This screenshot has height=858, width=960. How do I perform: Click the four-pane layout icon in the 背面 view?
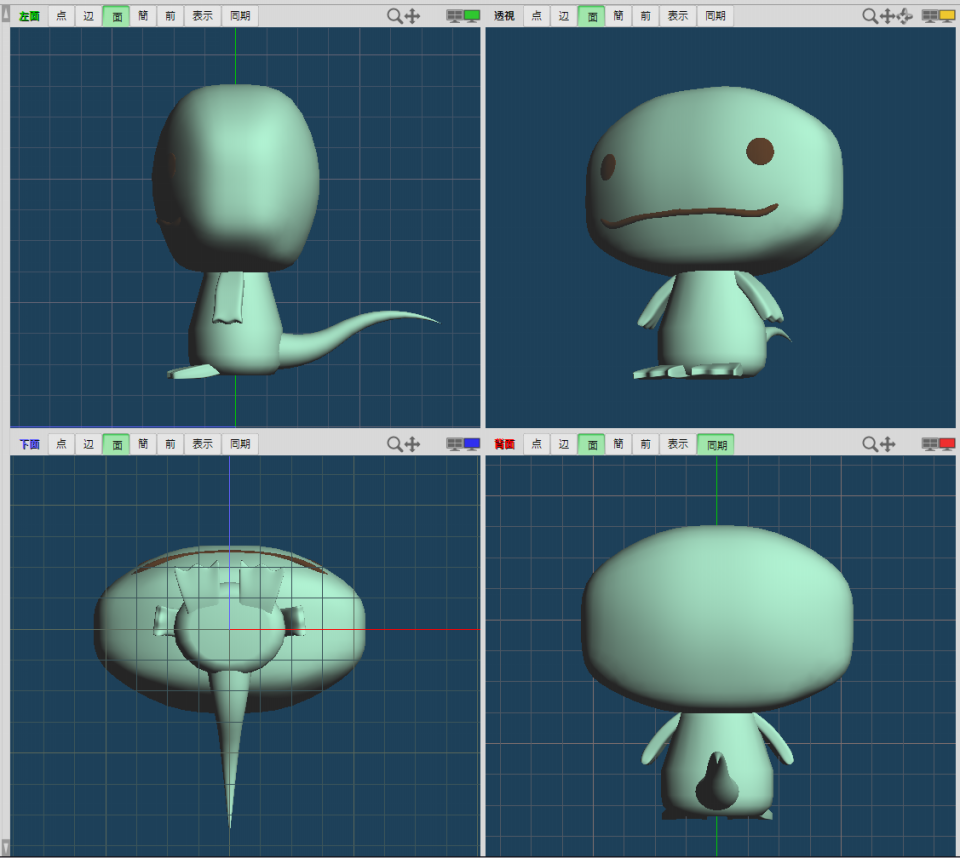pos(929,444)
